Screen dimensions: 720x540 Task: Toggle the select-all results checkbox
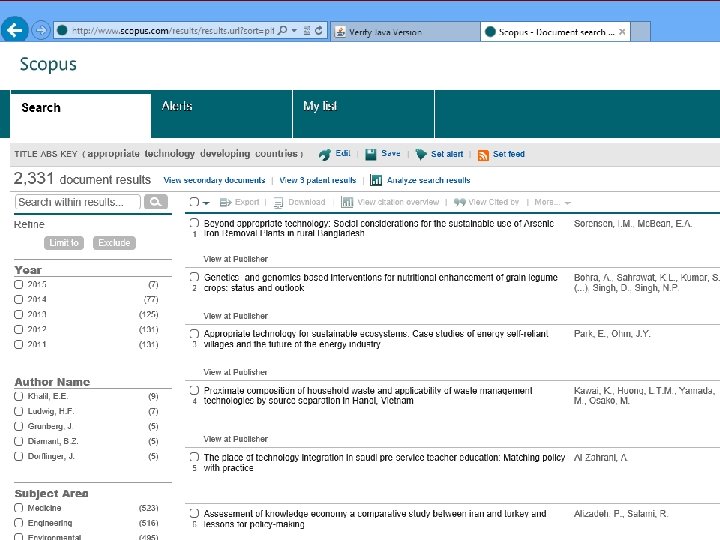[x=194, y=202]
